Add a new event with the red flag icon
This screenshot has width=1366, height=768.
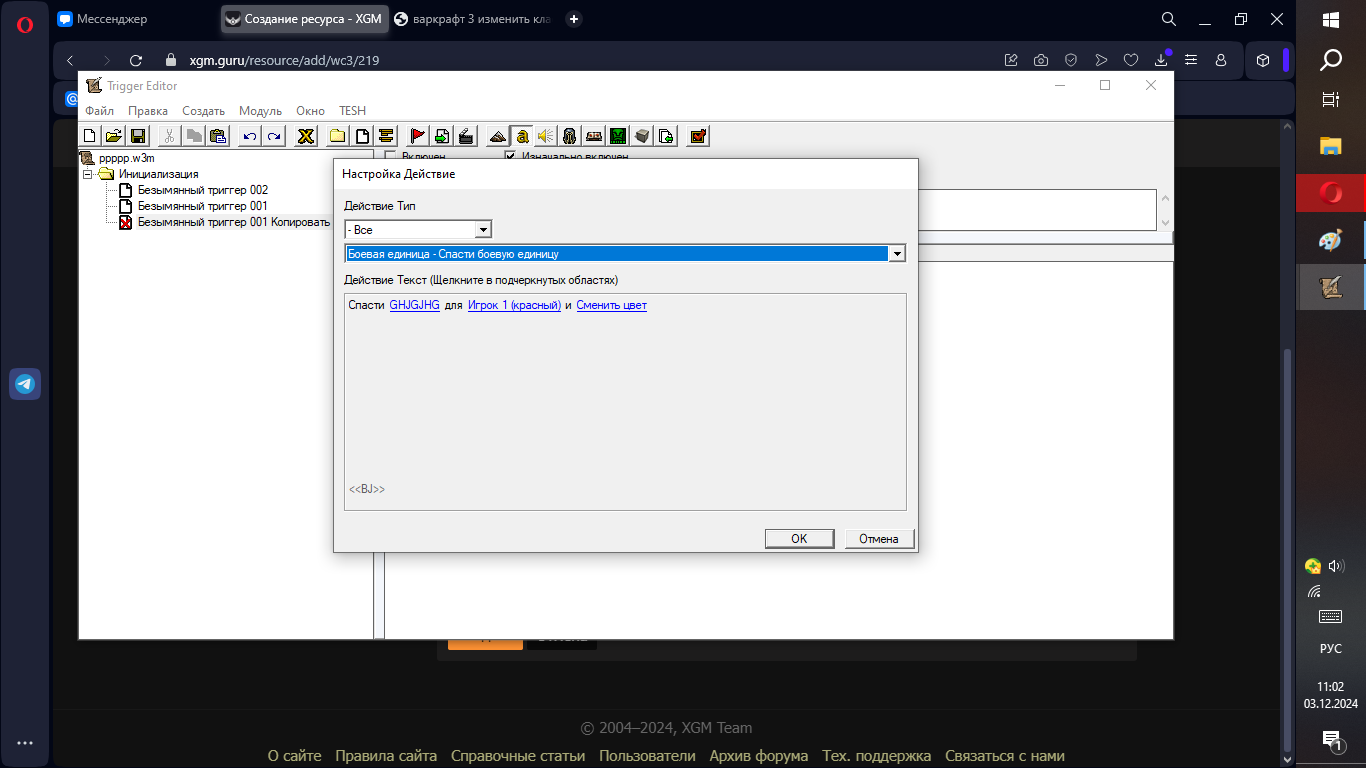(x=418, y=136)
